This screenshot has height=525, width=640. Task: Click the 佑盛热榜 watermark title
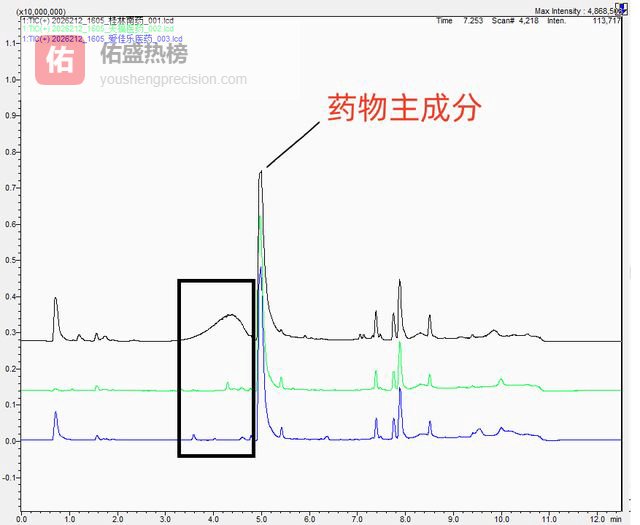point(157,54)
